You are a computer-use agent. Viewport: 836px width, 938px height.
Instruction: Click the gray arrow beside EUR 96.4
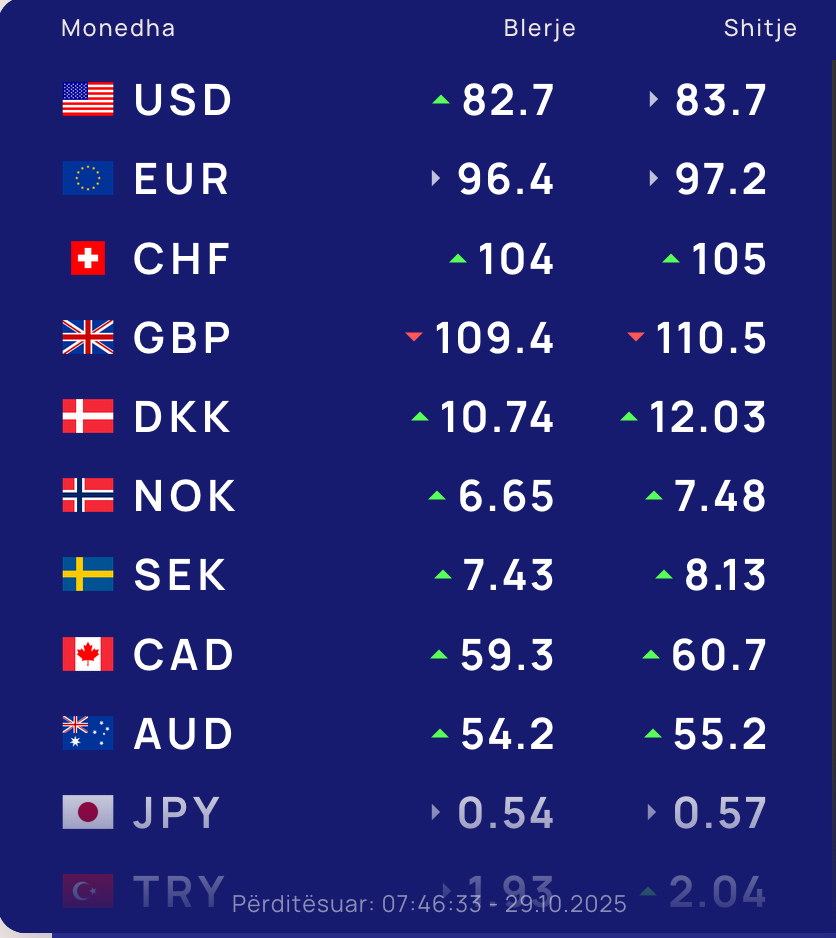pyautogui.click(x=436, y=178)
